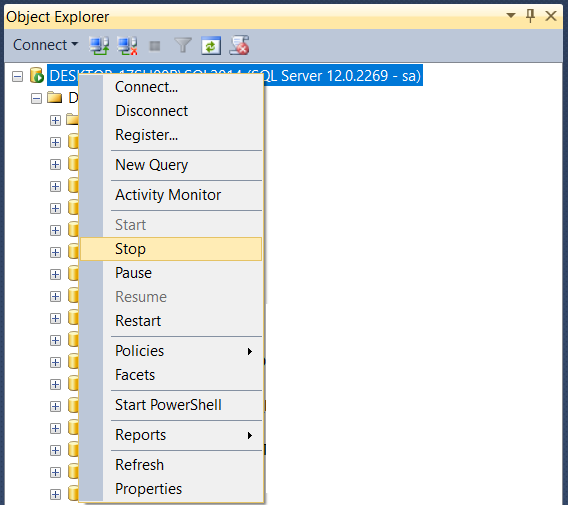
Task: Click the disabled Resume menu entry
Action: pyautogui.click(x=171, y=297)
